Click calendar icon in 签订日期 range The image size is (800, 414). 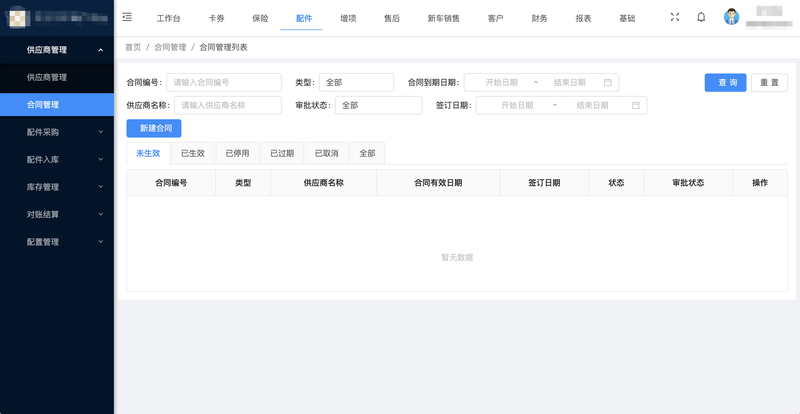(635, 105)
